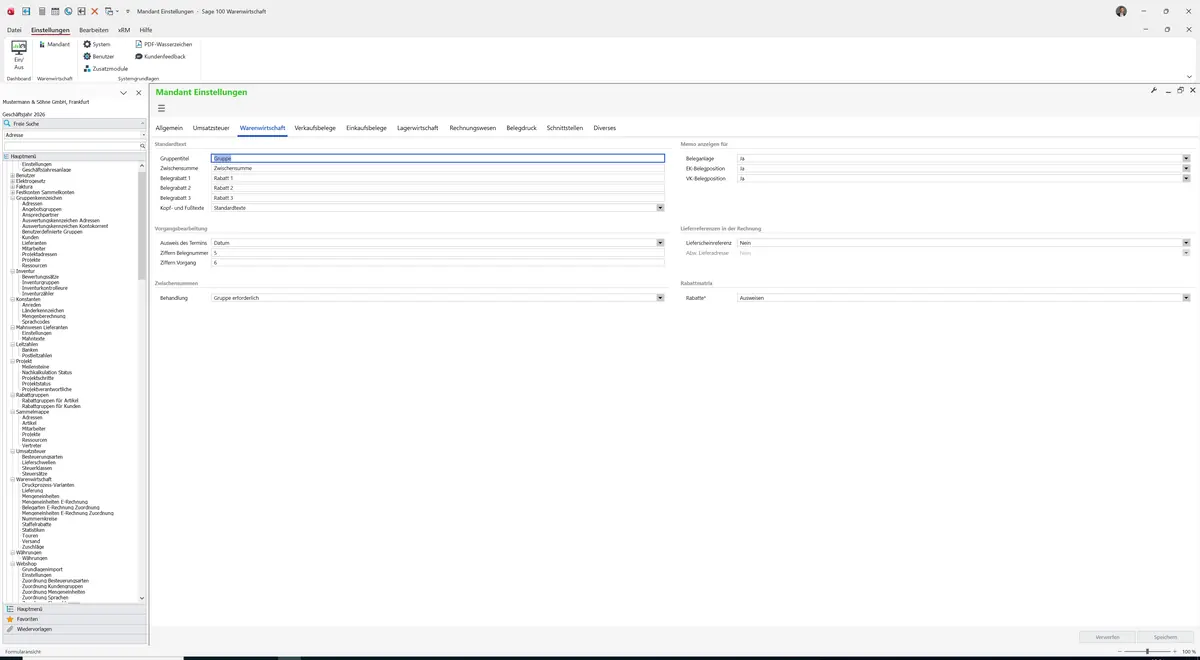Image resolution: width=1200 pixels, height=660 pixels.
Task: Open the Favoriten pane button
Action: [74, 619]
